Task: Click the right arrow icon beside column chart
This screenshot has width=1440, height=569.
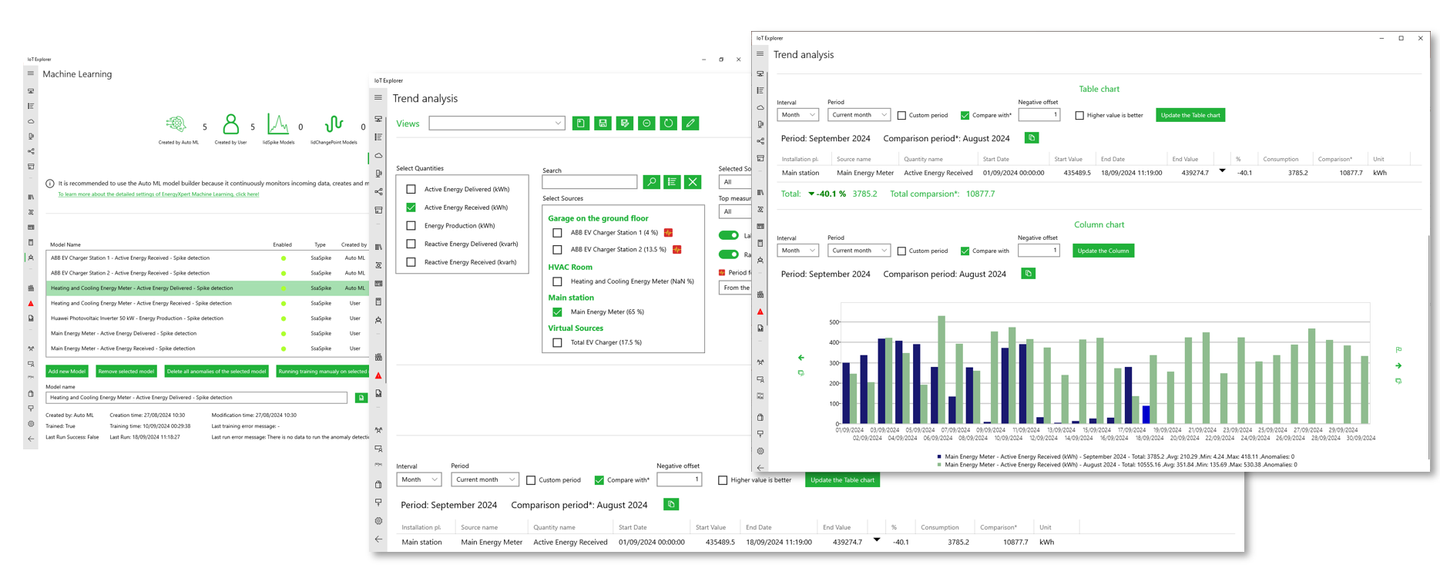Action: pyautogui.click(x=1398, y=366)
